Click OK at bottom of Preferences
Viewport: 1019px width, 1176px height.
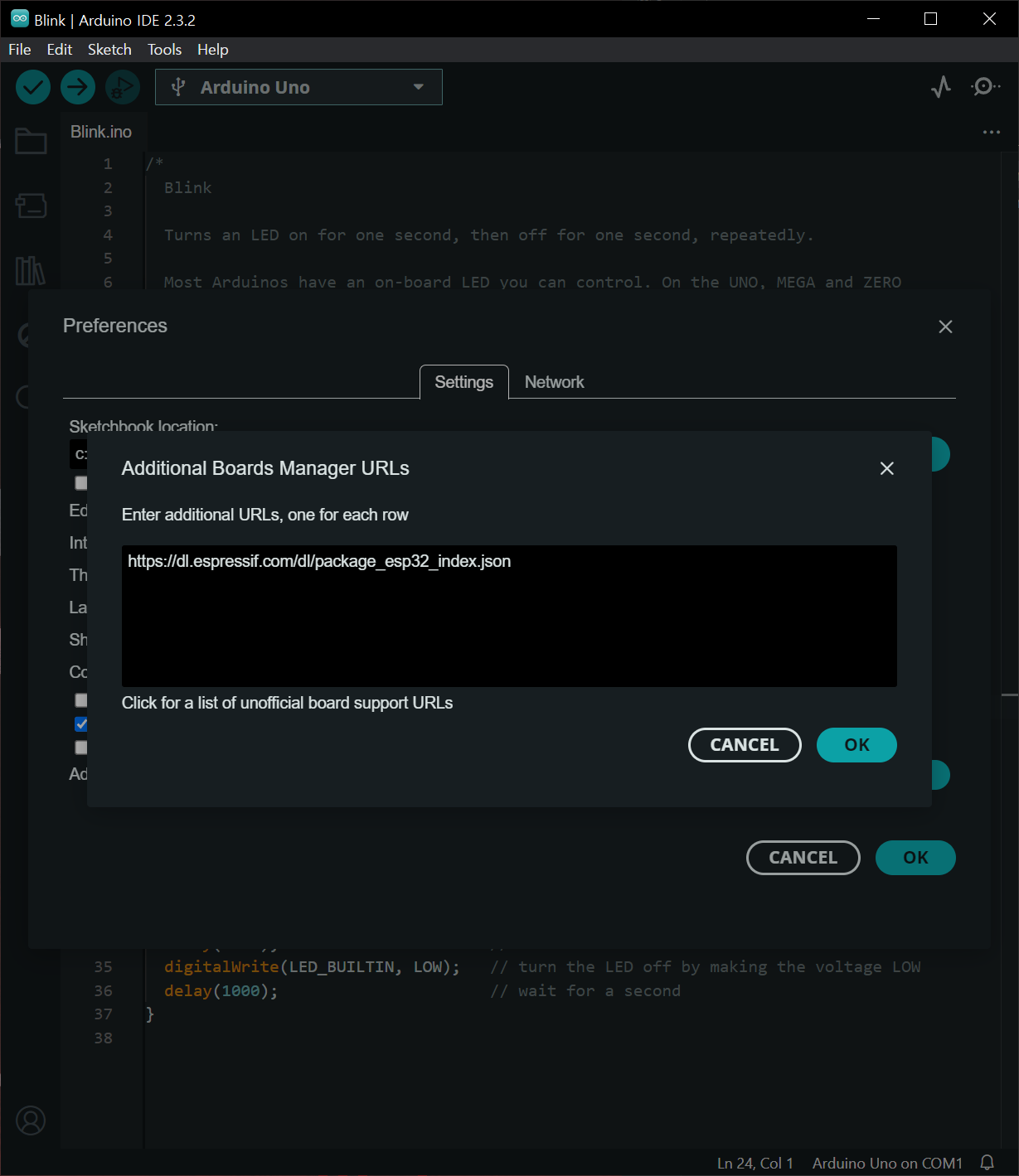[915, 858]
